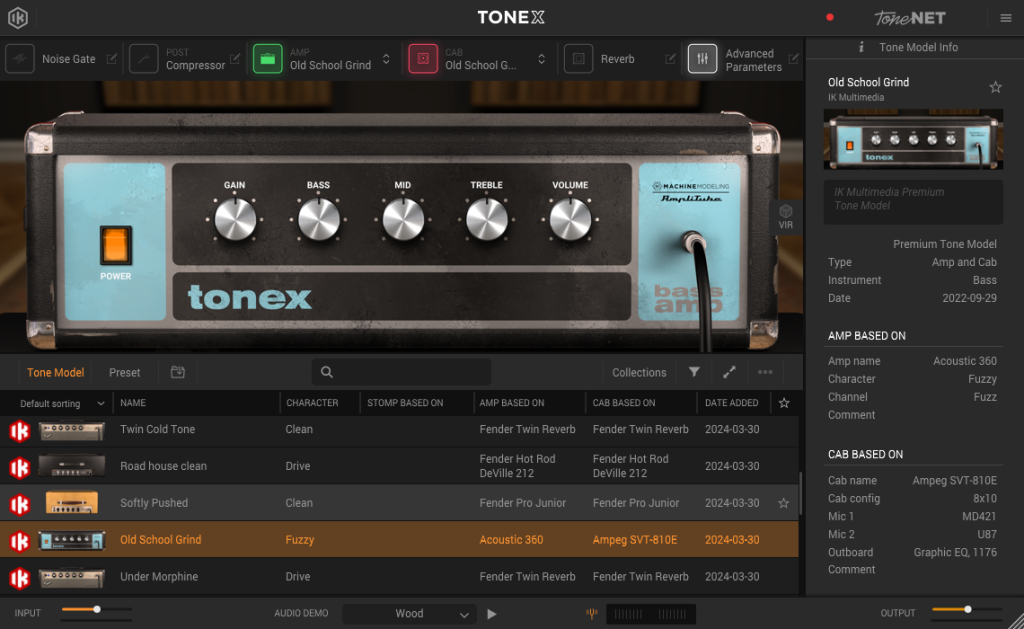Select the Twin Cold Tone row

pyautogui.click(x=399, y=429)
